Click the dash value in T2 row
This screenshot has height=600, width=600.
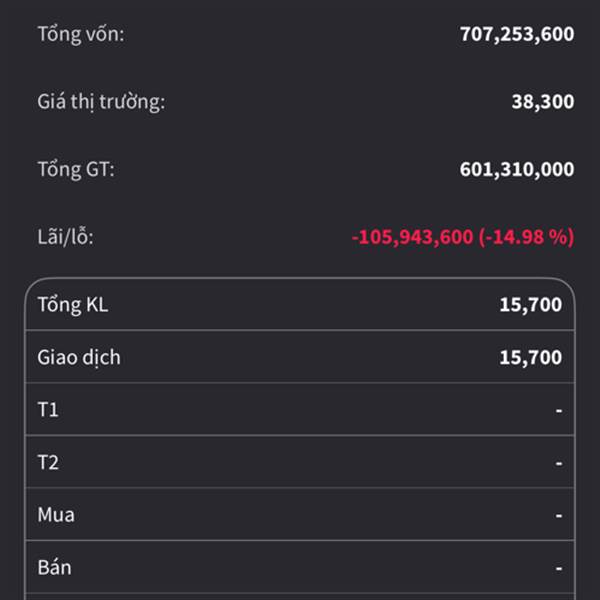click(558, 462)
